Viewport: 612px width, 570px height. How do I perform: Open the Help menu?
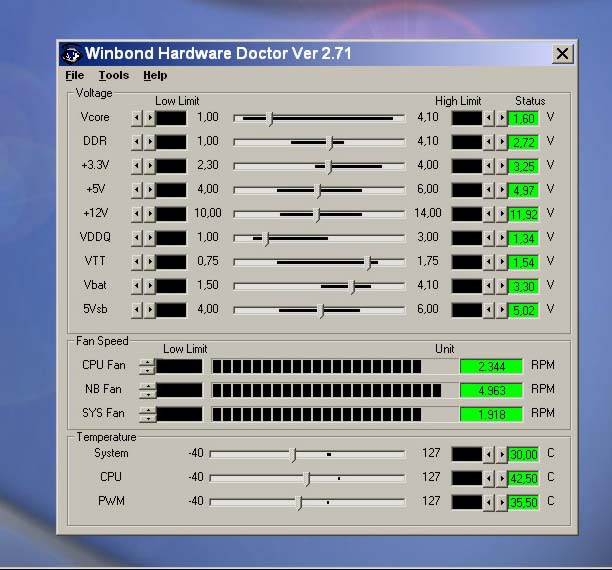155,75
